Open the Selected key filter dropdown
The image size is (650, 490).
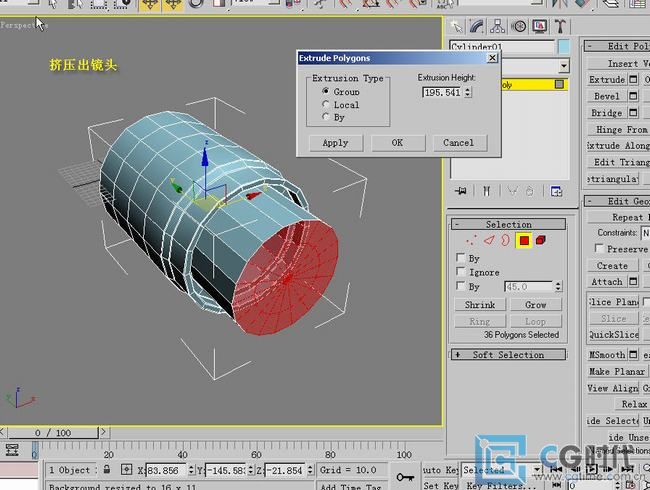click(x=537, y=470)
